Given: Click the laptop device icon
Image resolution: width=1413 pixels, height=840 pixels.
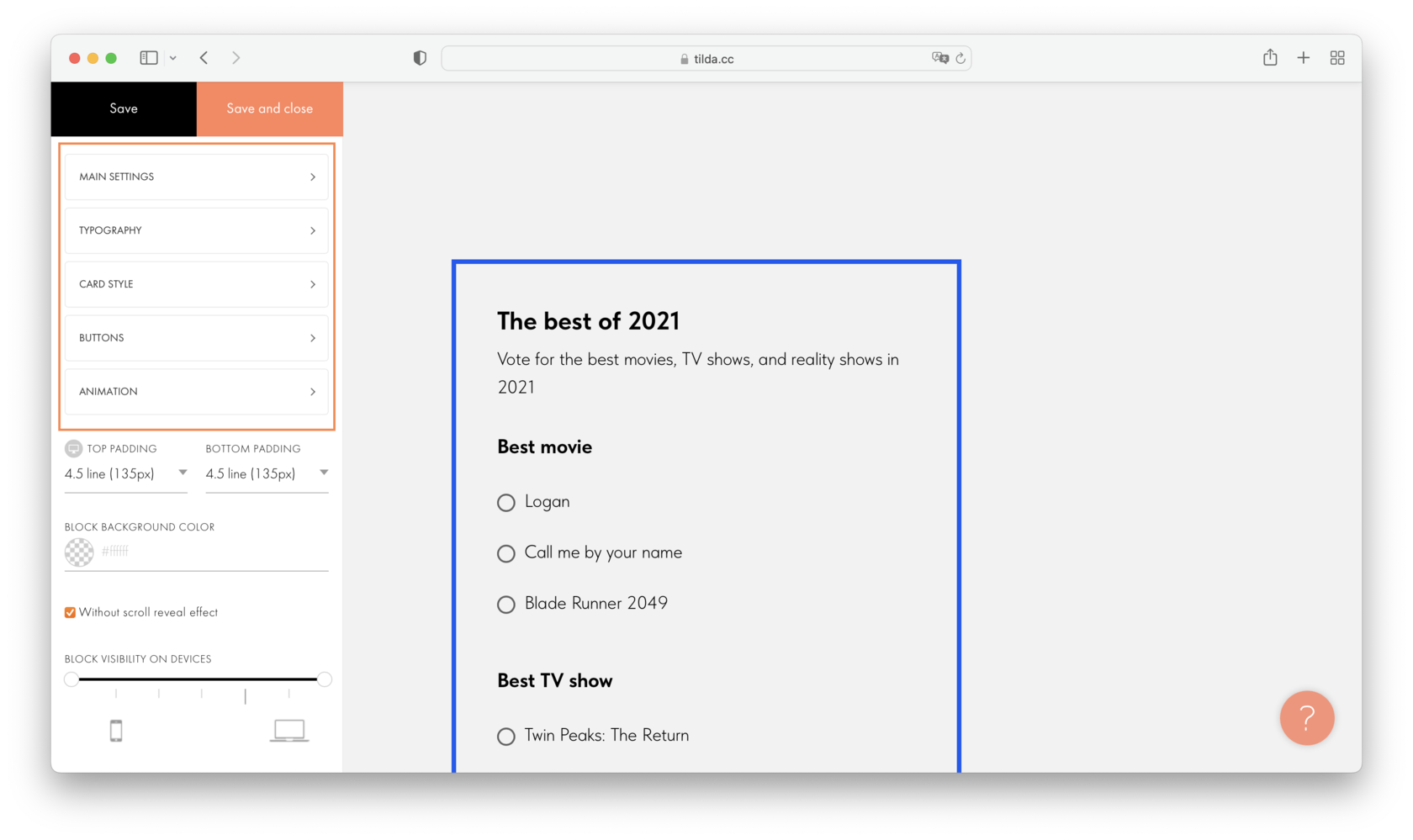Looking at the screenshot, I should click(289, 731).
